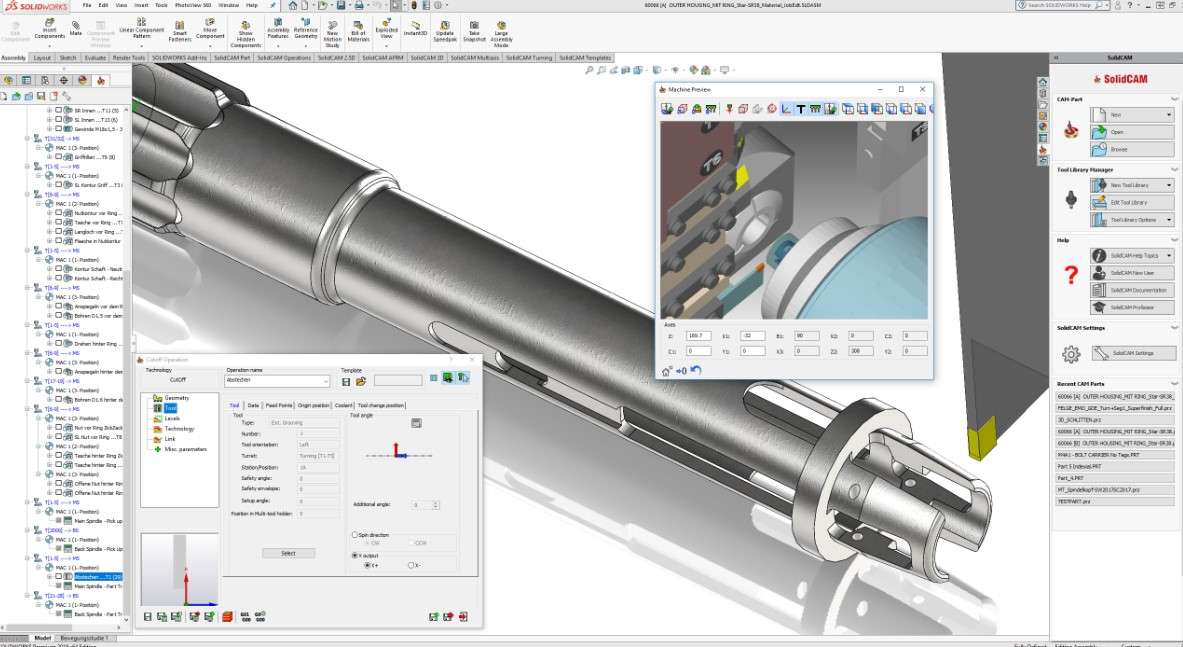
Task: Collapse the Tool Library Manager section chevron
Action: 1174,170
